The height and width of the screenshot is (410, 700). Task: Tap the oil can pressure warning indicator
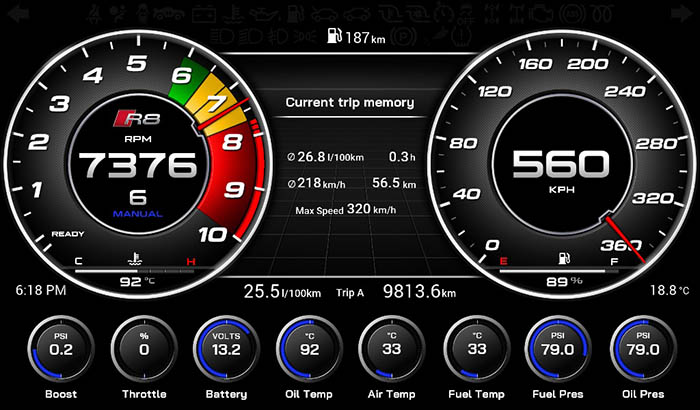click(x=264, y=15)
